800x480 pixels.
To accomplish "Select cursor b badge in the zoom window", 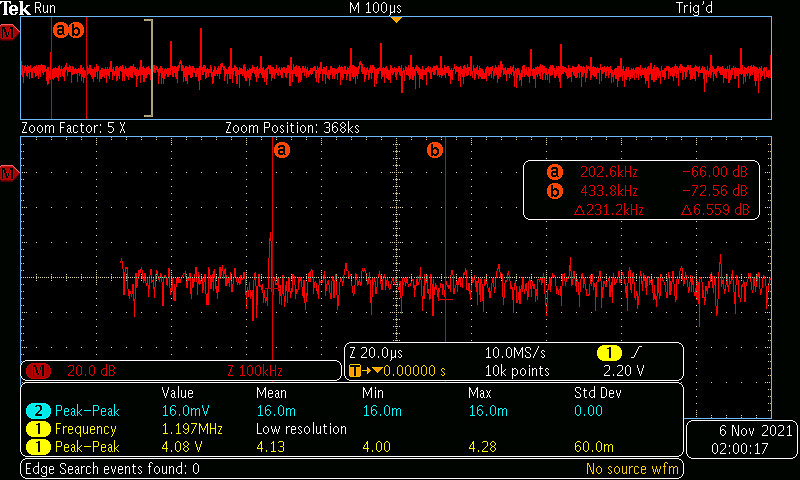I will click(435, 150).
